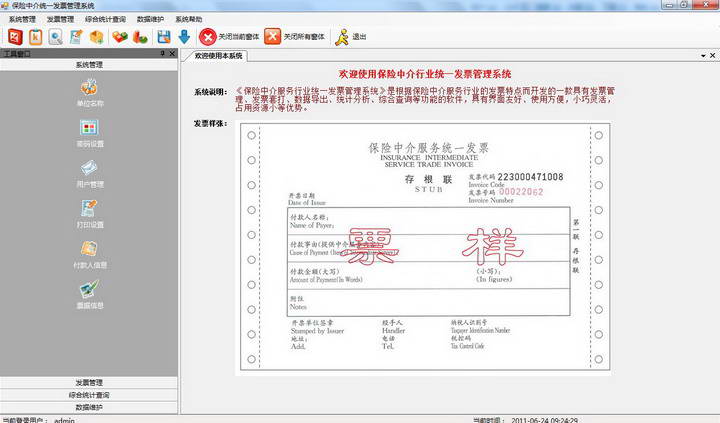Open the 综合统计查询 menu in menu bar

click(x=105, y=19)
